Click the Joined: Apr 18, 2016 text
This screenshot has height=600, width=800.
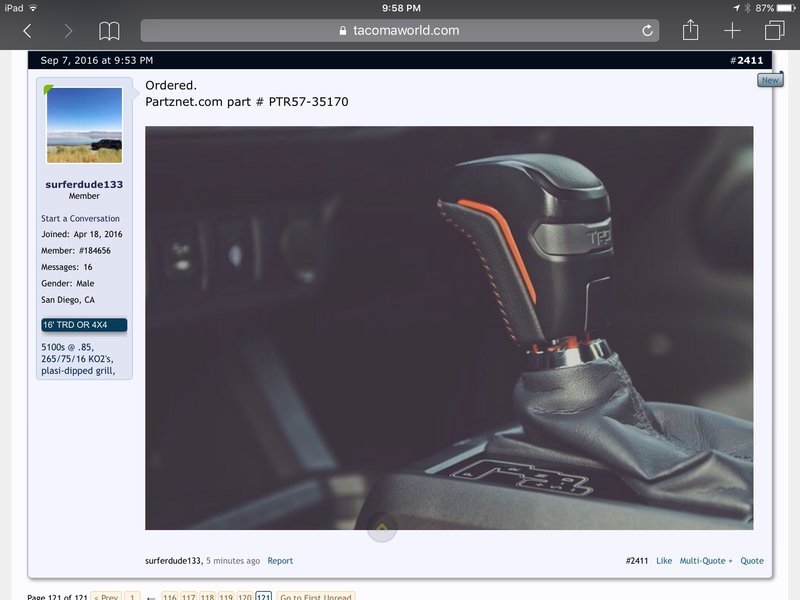(82, 234)
